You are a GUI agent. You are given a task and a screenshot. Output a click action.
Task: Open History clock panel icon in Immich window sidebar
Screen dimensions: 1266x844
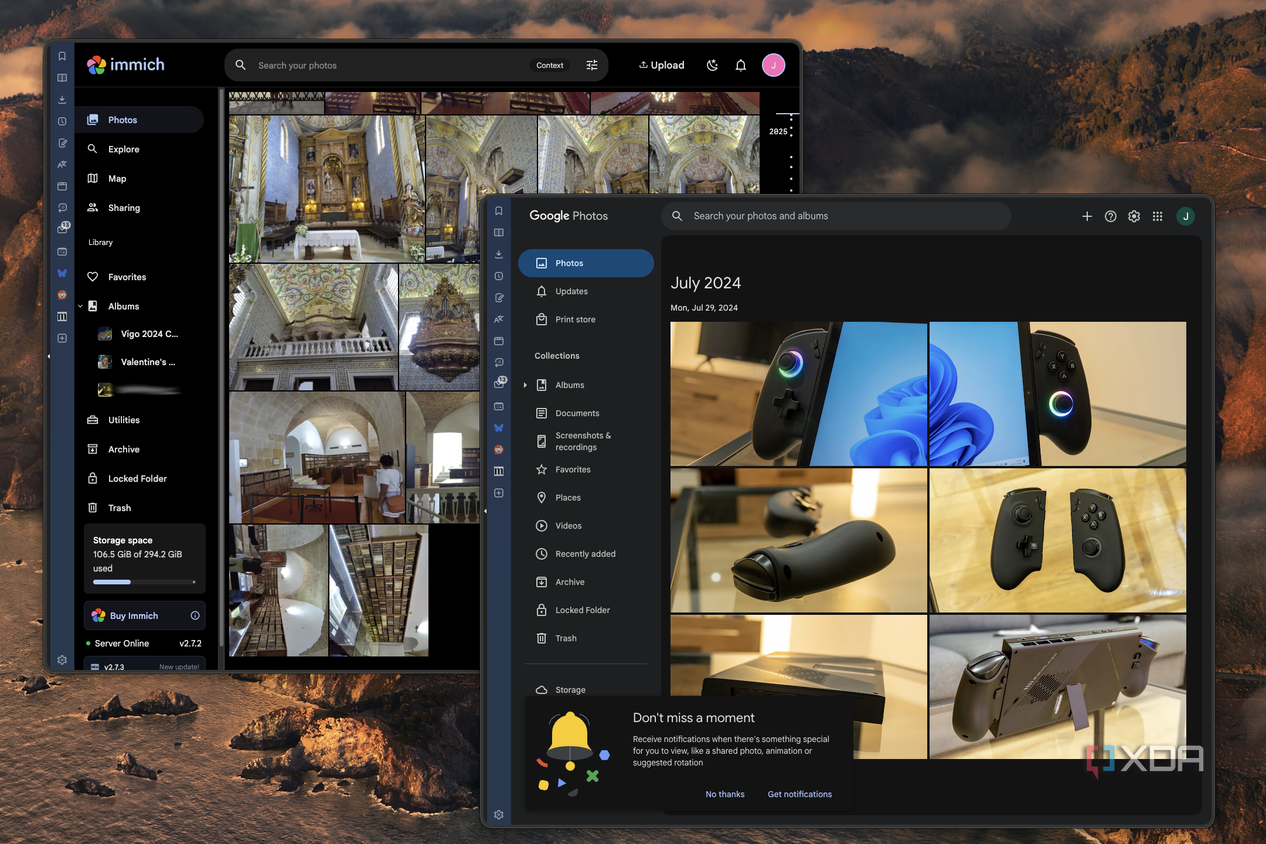[x=62, y=121]
